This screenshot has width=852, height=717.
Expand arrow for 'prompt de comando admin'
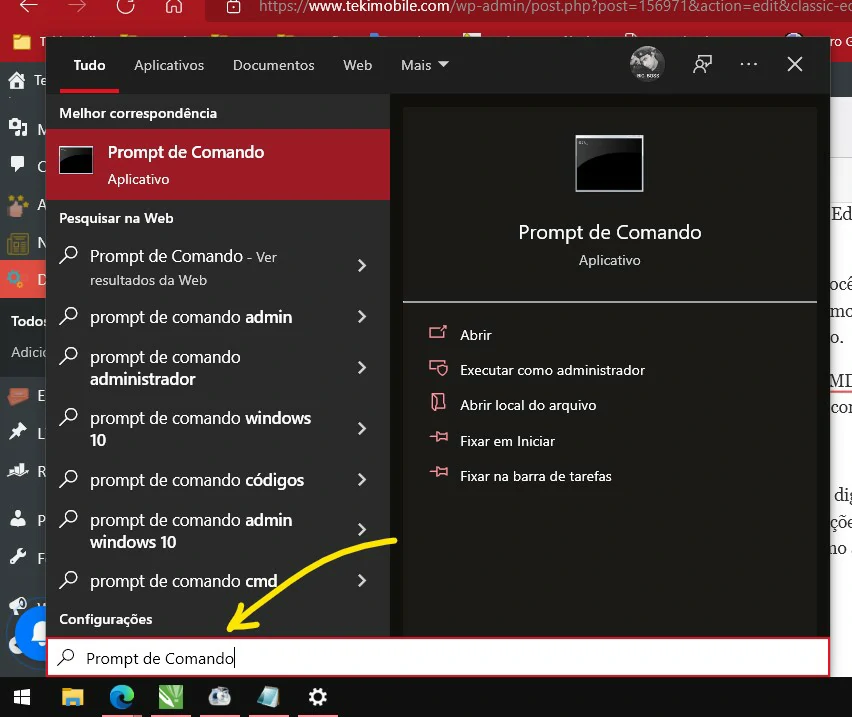tap(362, 317)
